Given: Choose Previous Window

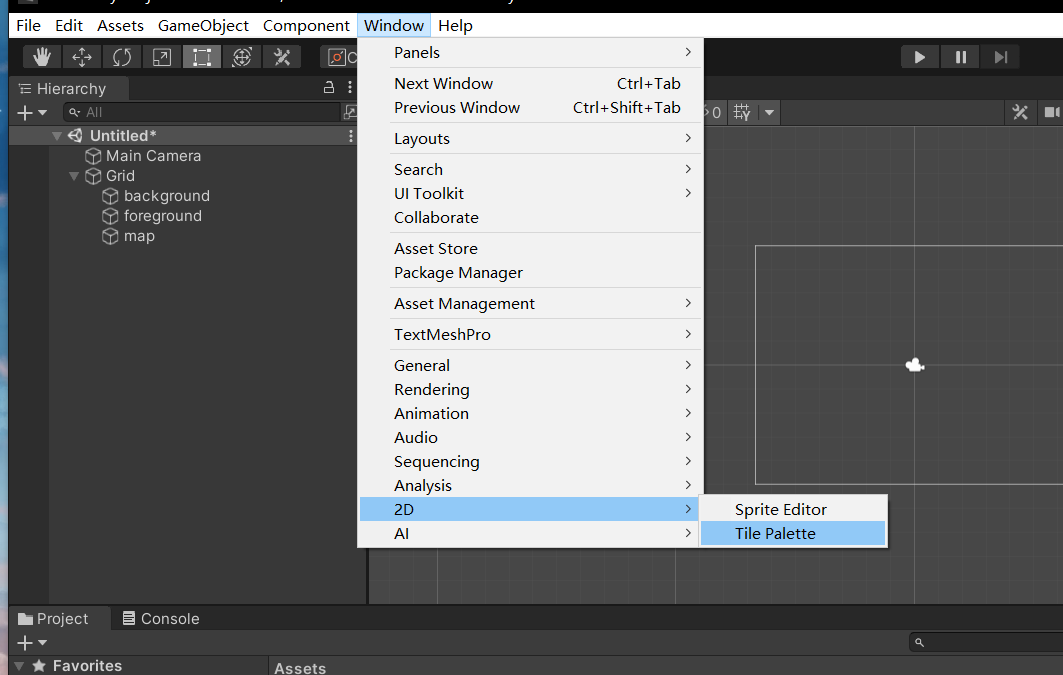Looking at the screenshot, I should pyautogui.click(x=531, y=108).
